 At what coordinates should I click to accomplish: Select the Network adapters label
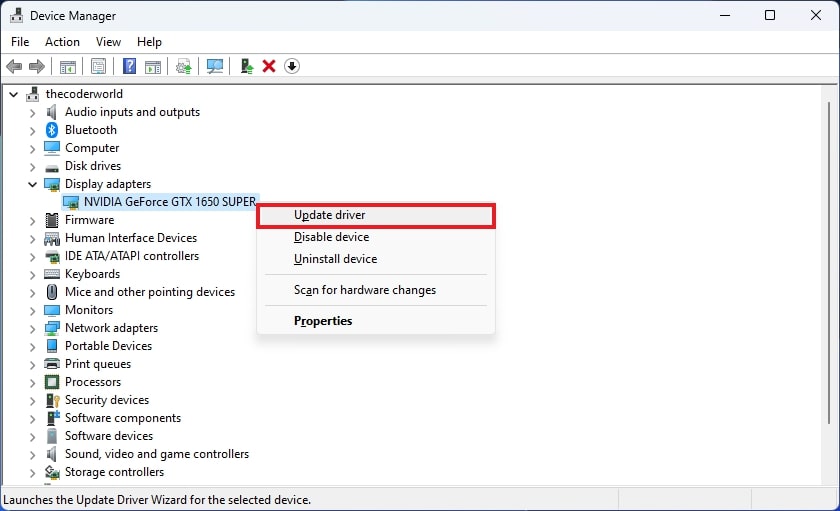pos(111,328)
